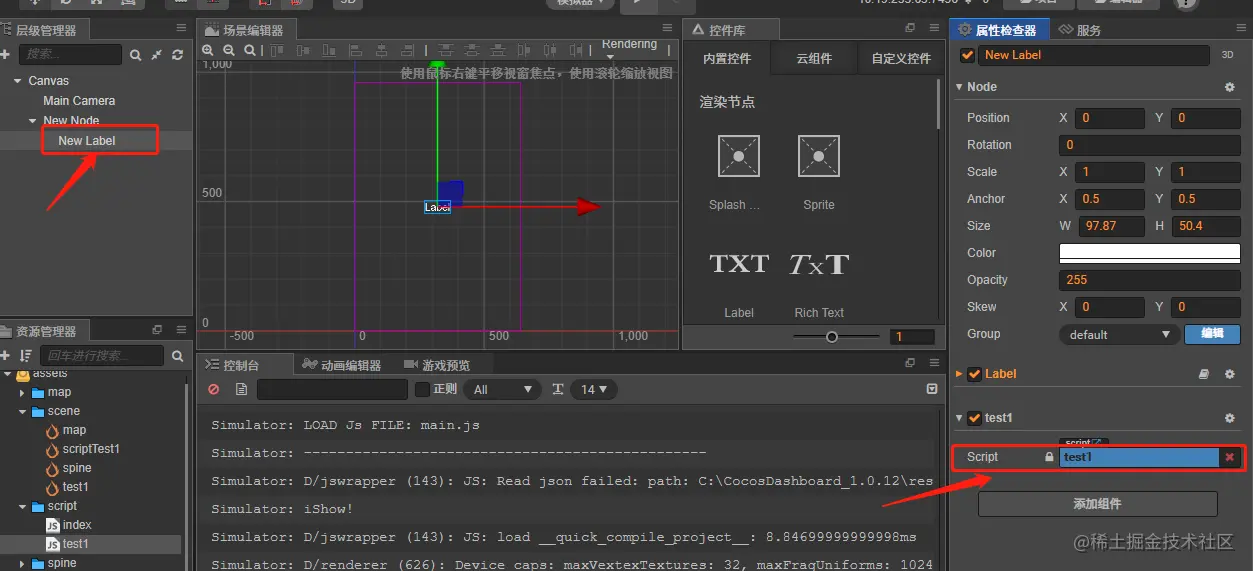The image size is (1253, 571).
Task: Click the Opacity value field
Action: [x=1149, y=280]
